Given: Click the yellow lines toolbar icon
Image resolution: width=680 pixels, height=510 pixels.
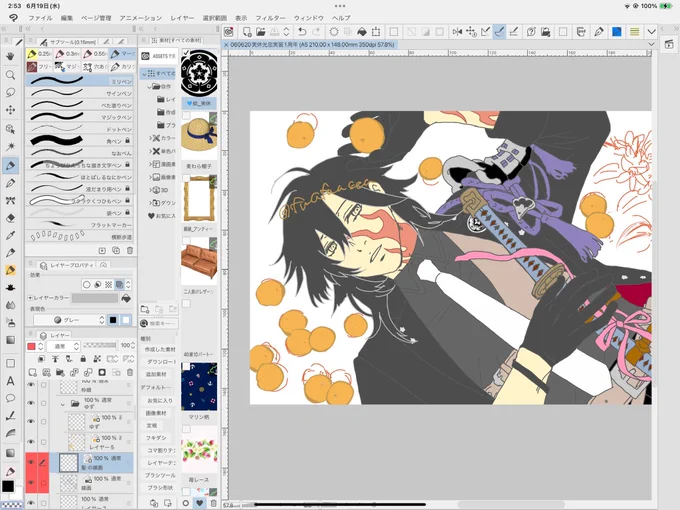Looking at the screenshot, I should coord(634,32).
